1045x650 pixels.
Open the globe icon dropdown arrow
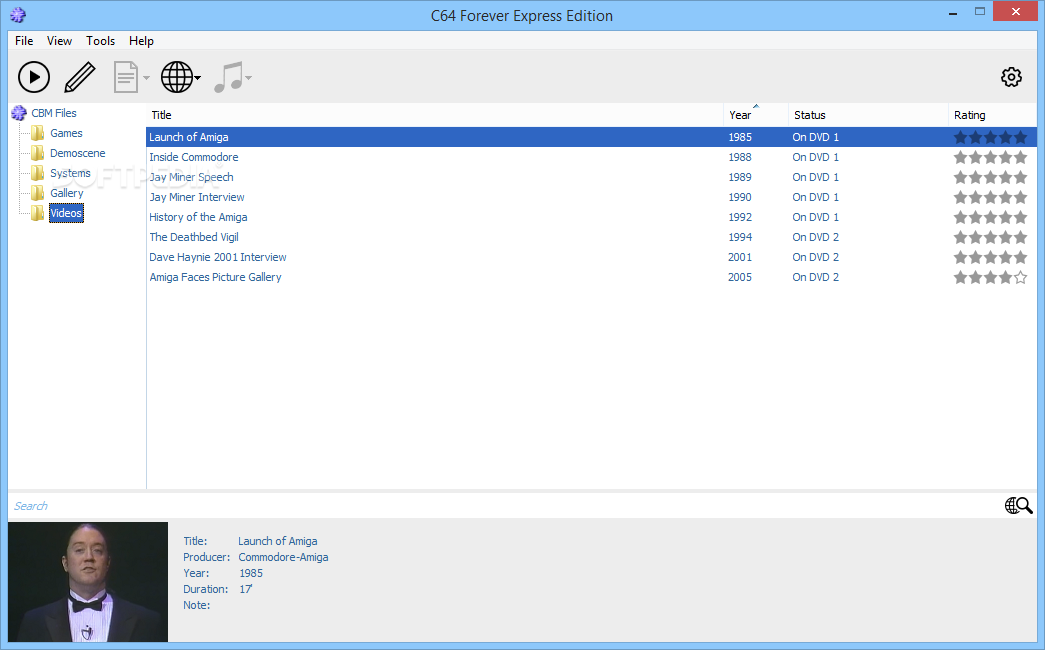(198, 78)
